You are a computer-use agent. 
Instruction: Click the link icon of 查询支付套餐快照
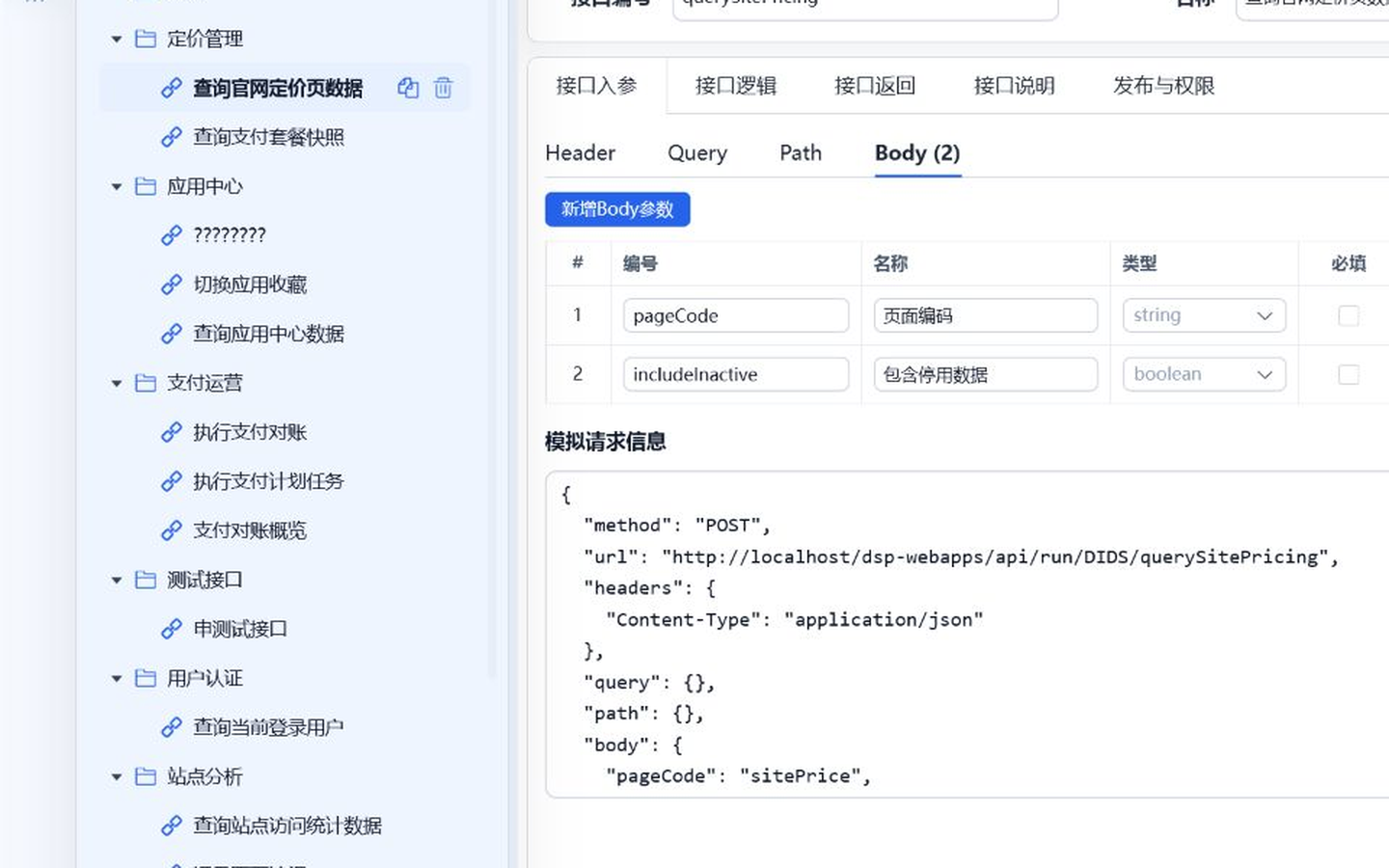tap(172, 137)
